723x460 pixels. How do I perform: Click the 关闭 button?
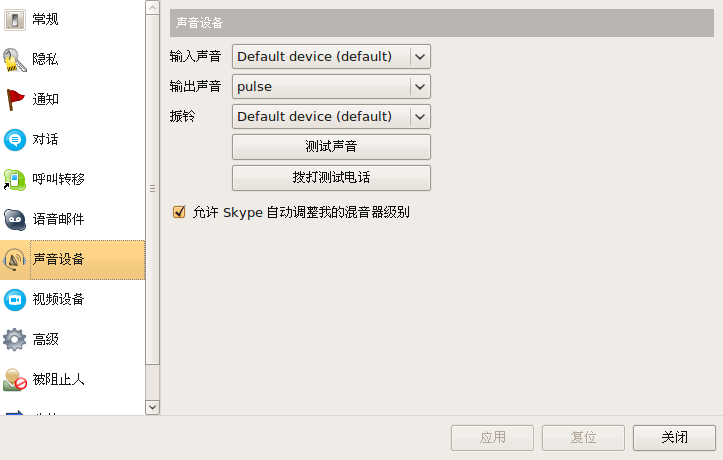click(674, 437)
